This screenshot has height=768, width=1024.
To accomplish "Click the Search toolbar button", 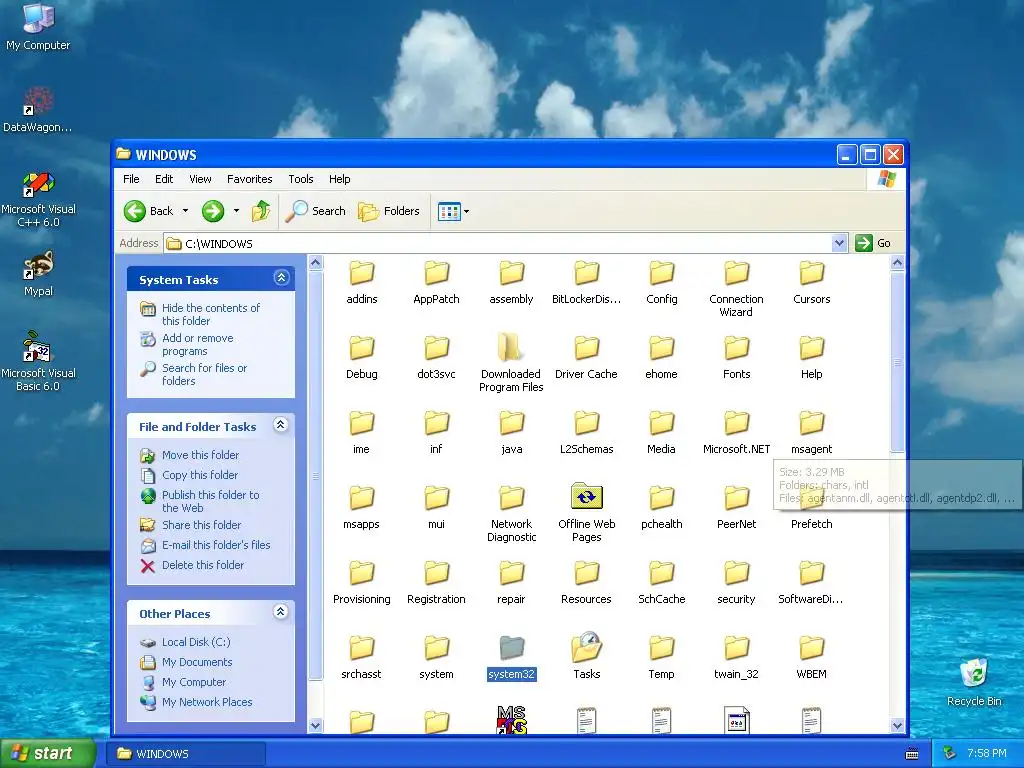I will pyautogui.click(x=316, y=211).
